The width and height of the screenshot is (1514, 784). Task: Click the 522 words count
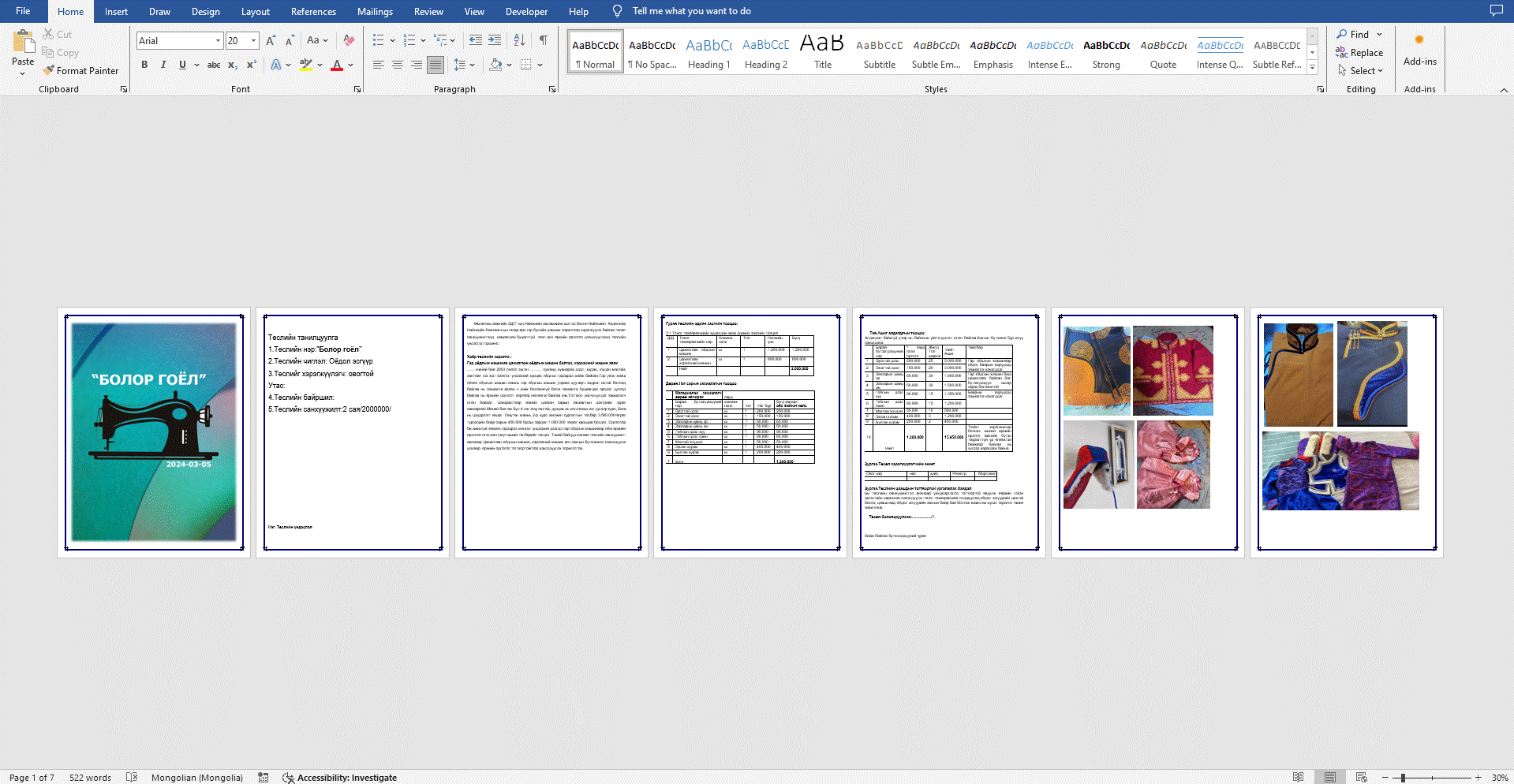90,778
